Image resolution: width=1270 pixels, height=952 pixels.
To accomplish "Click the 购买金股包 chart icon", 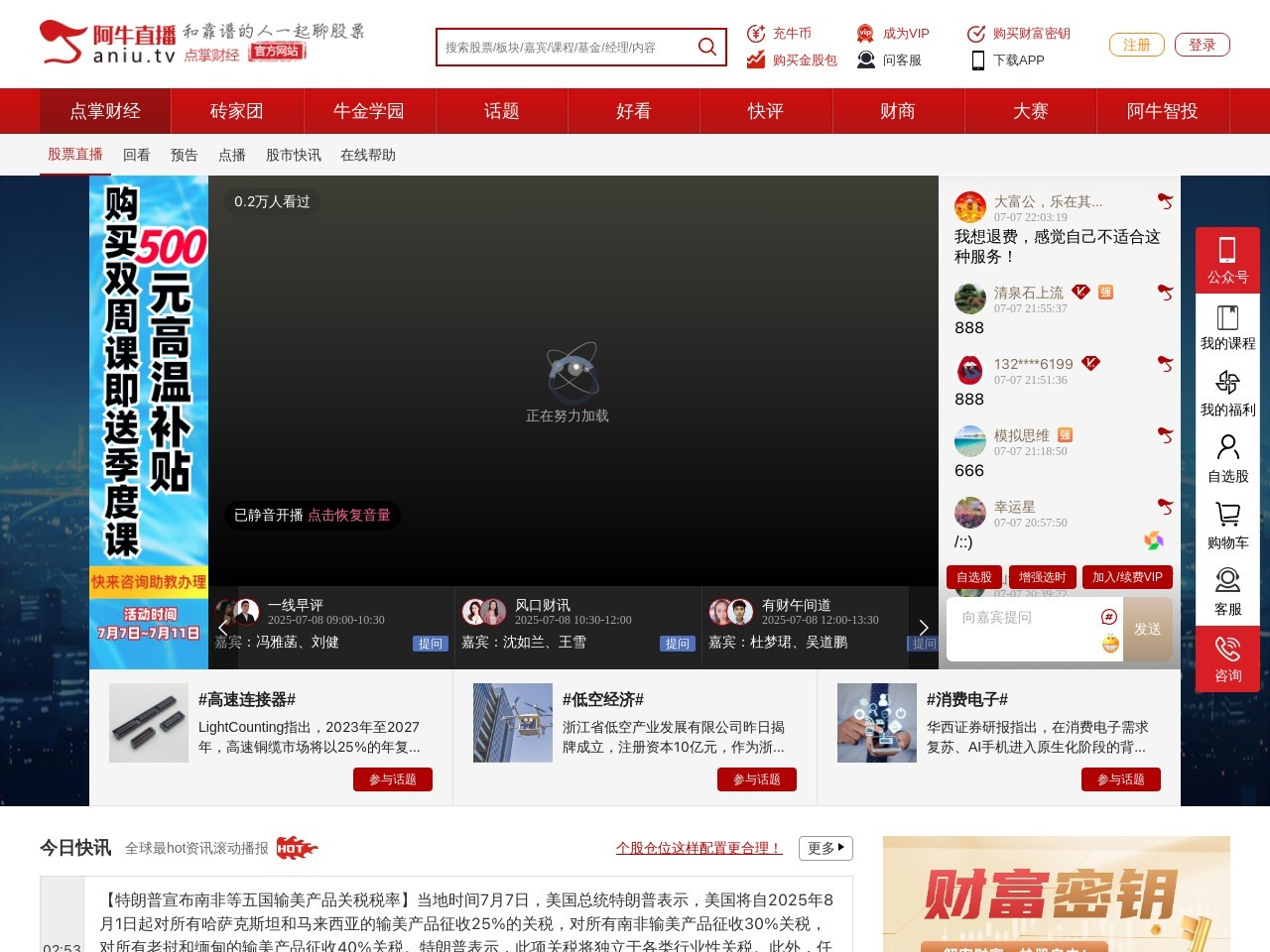I will tap(756, 59).
